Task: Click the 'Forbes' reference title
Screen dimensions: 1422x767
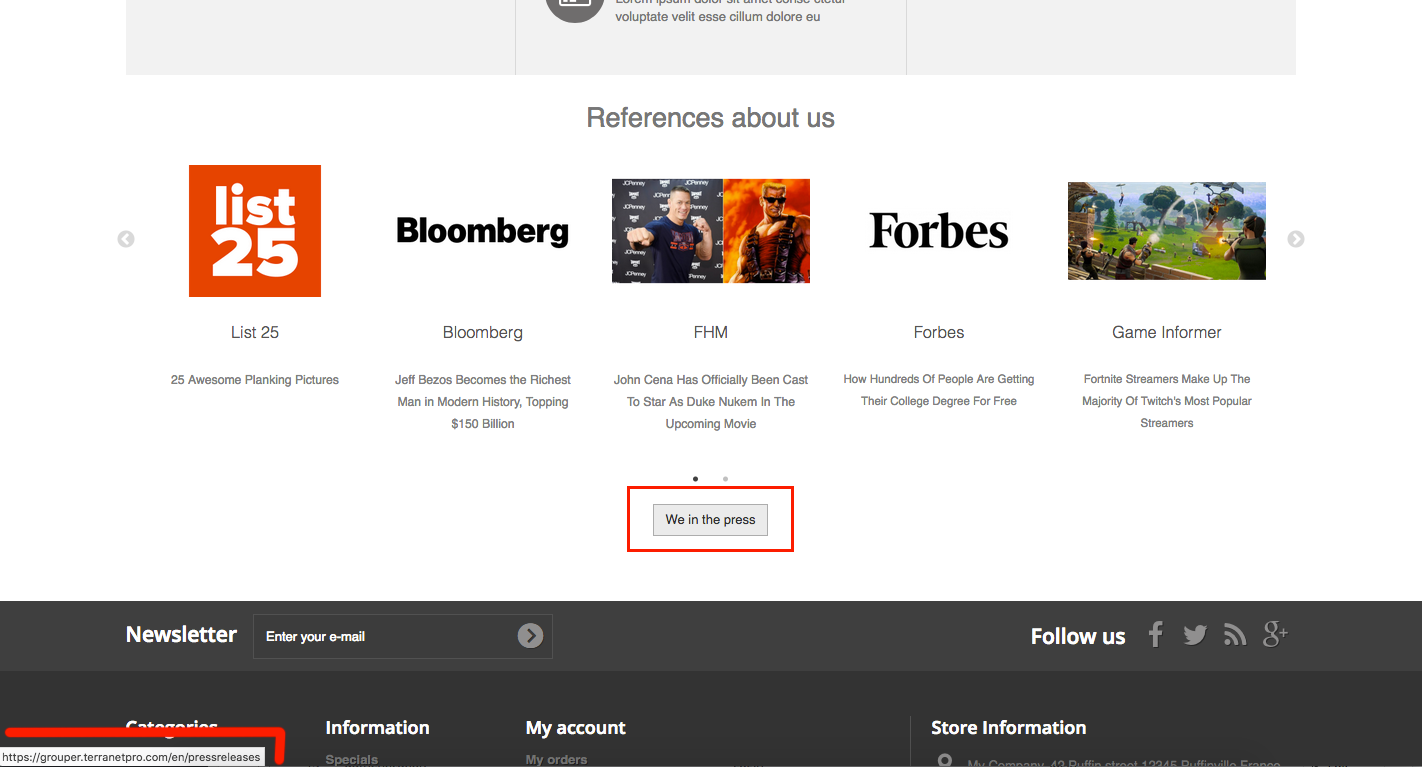Action: (939, 332)
